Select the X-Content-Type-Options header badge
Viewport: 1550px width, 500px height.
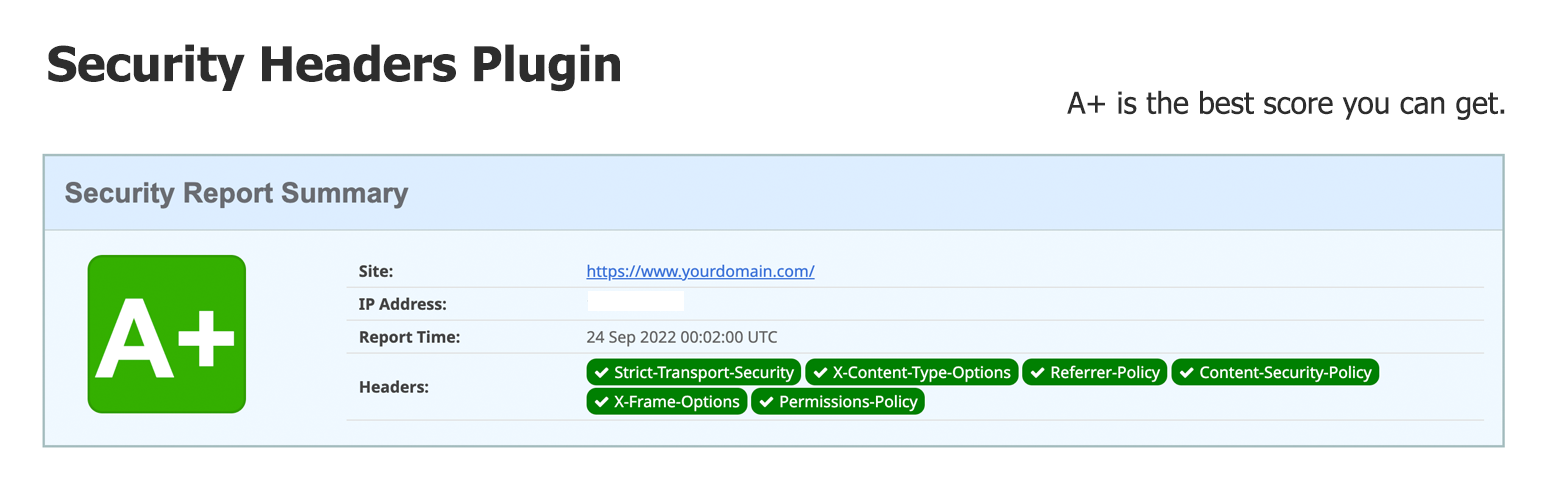pyautogui.click(x=911, y=372)
